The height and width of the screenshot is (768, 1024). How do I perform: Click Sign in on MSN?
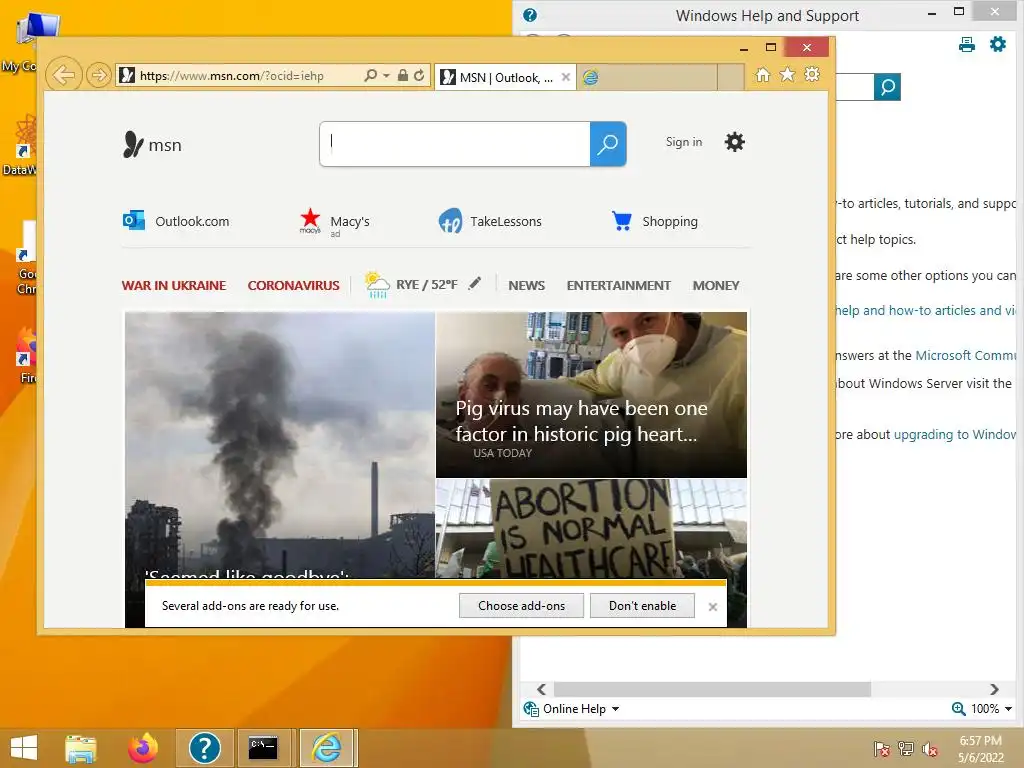684,142
